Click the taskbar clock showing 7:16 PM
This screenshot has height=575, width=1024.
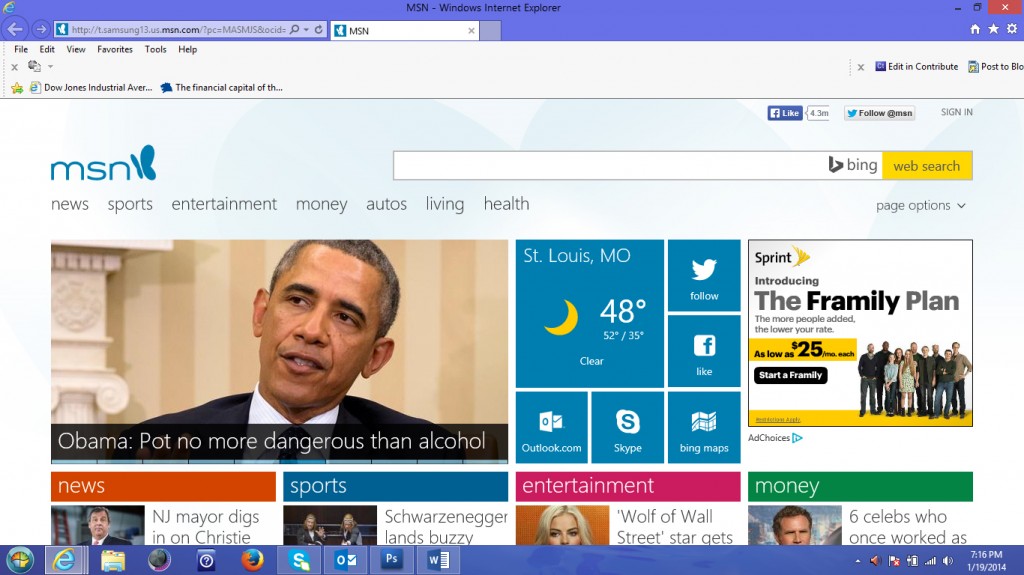click(986, 561)
